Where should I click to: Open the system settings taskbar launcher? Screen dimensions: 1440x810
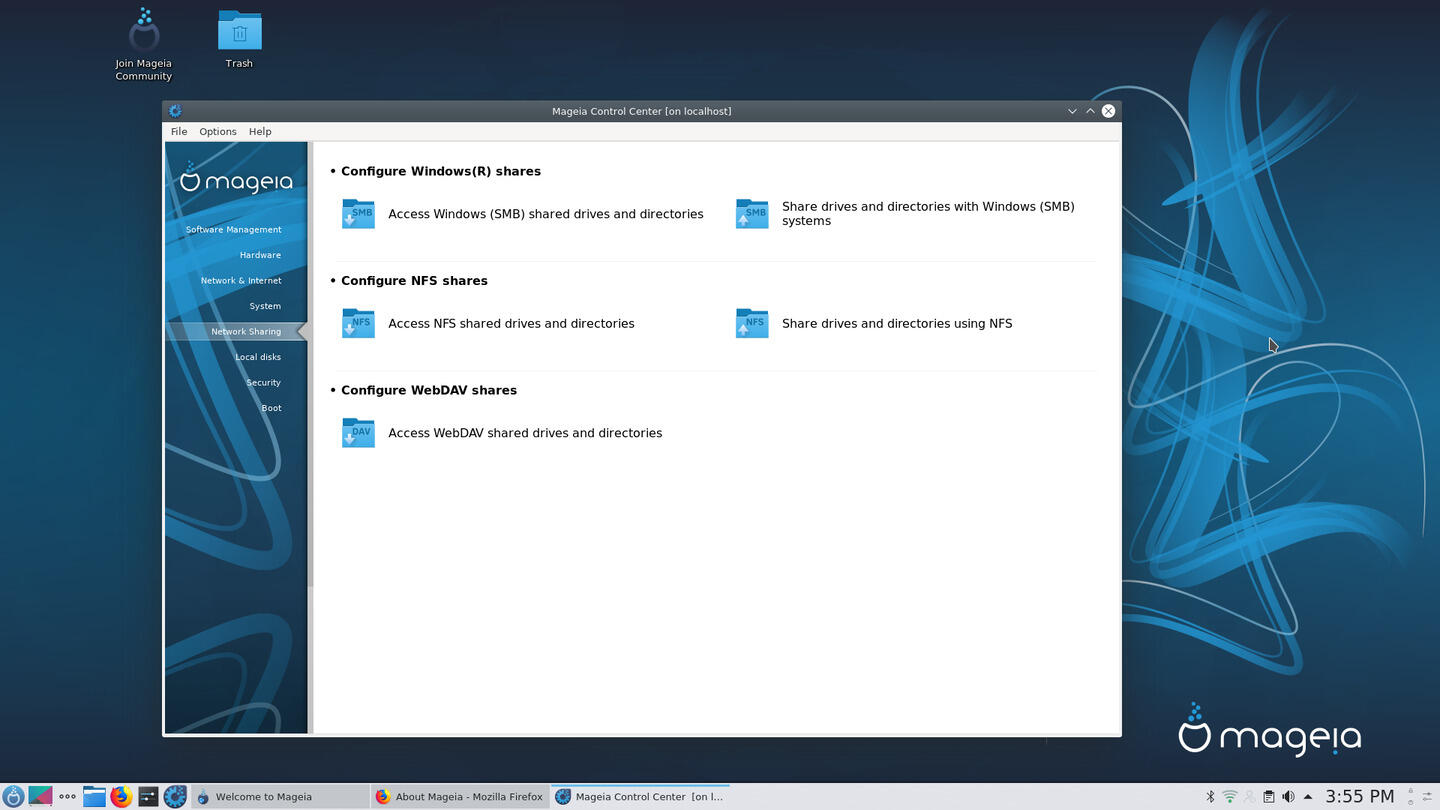point(148,797)
